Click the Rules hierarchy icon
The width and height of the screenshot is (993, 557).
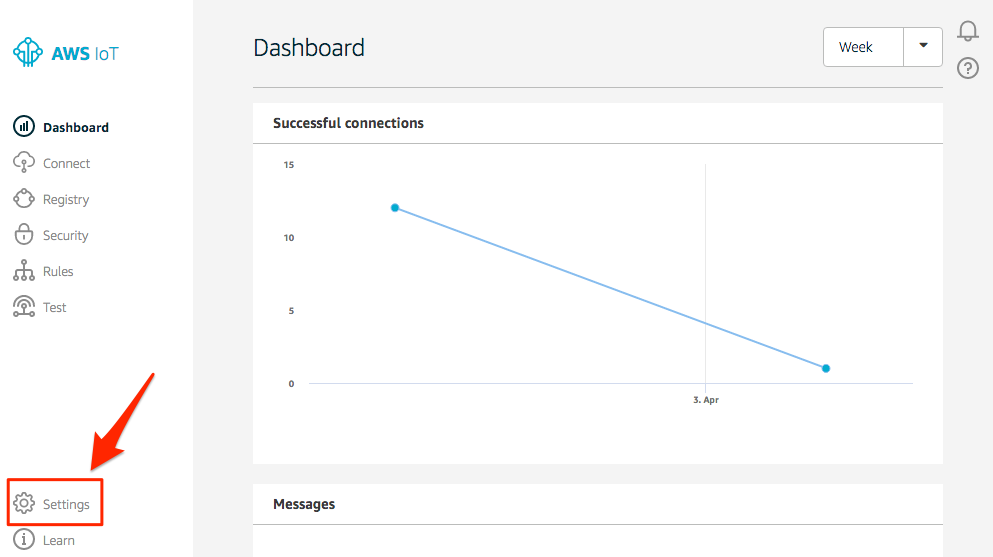coord(24,270)
